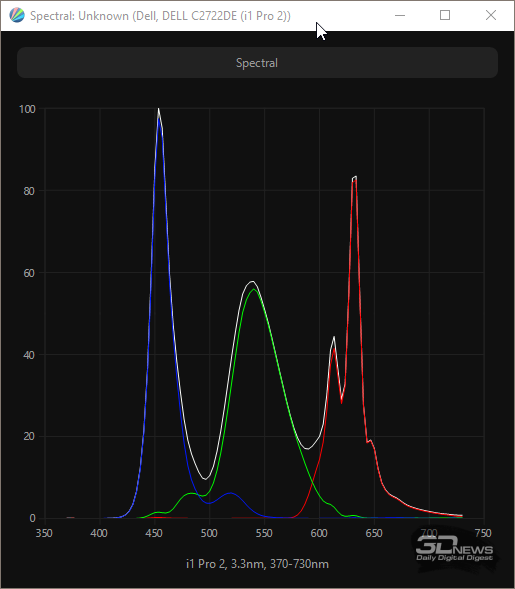Minimize the Spectral window

click(400, 15)
